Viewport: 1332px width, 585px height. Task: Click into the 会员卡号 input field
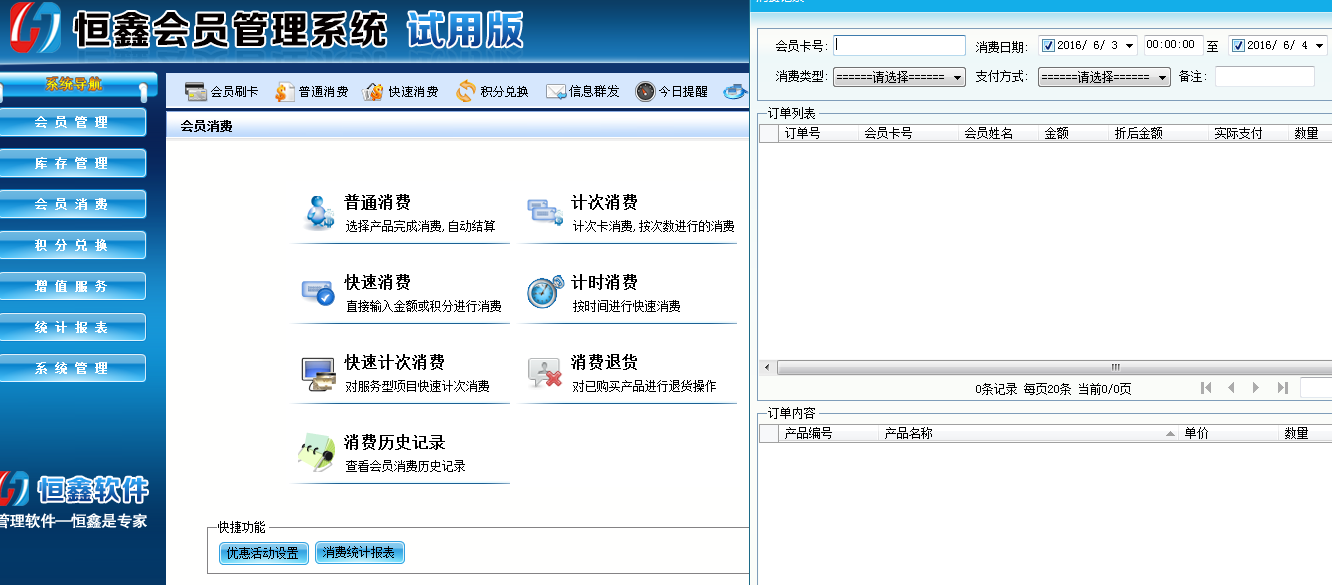point(900,45)
